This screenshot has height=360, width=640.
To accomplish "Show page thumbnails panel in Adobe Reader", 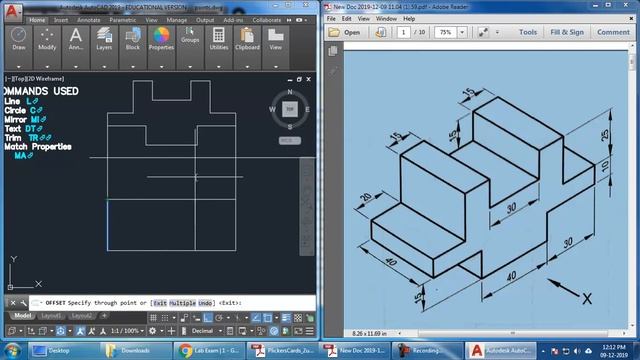I will pyautogui.click(x=333, y=51).
